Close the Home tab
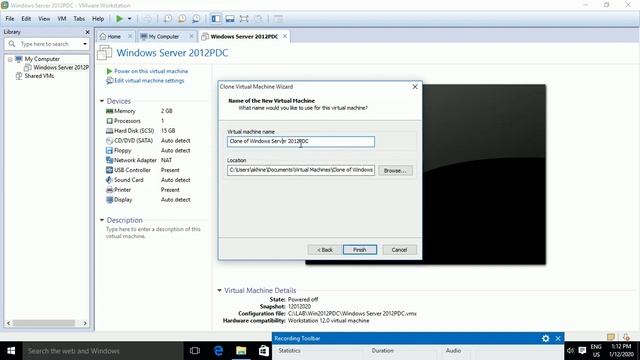 coord(130,36)
